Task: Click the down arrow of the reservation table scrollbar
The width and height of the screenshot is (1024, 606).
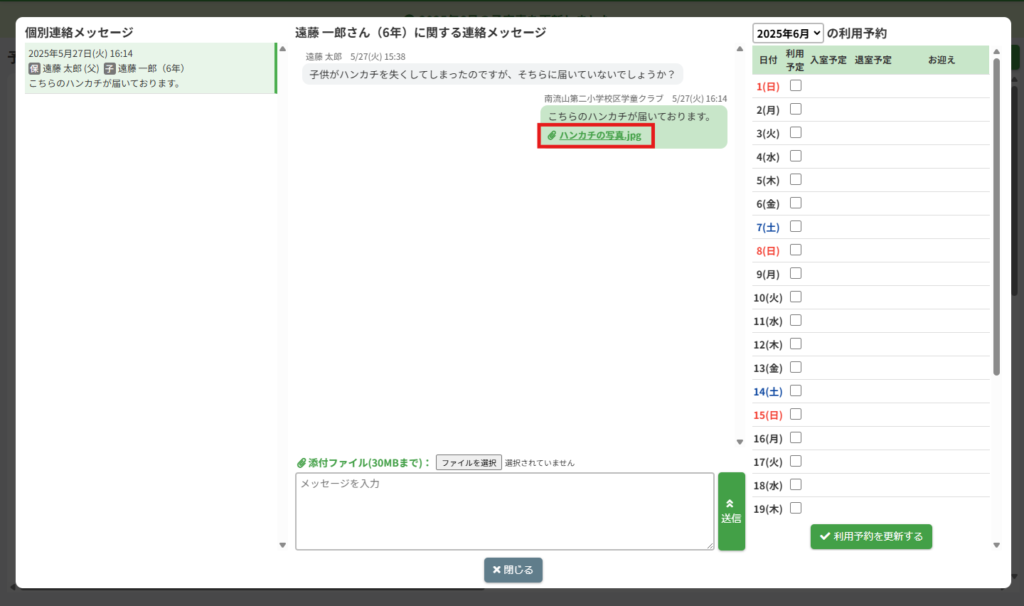Action: pos(996,545)
